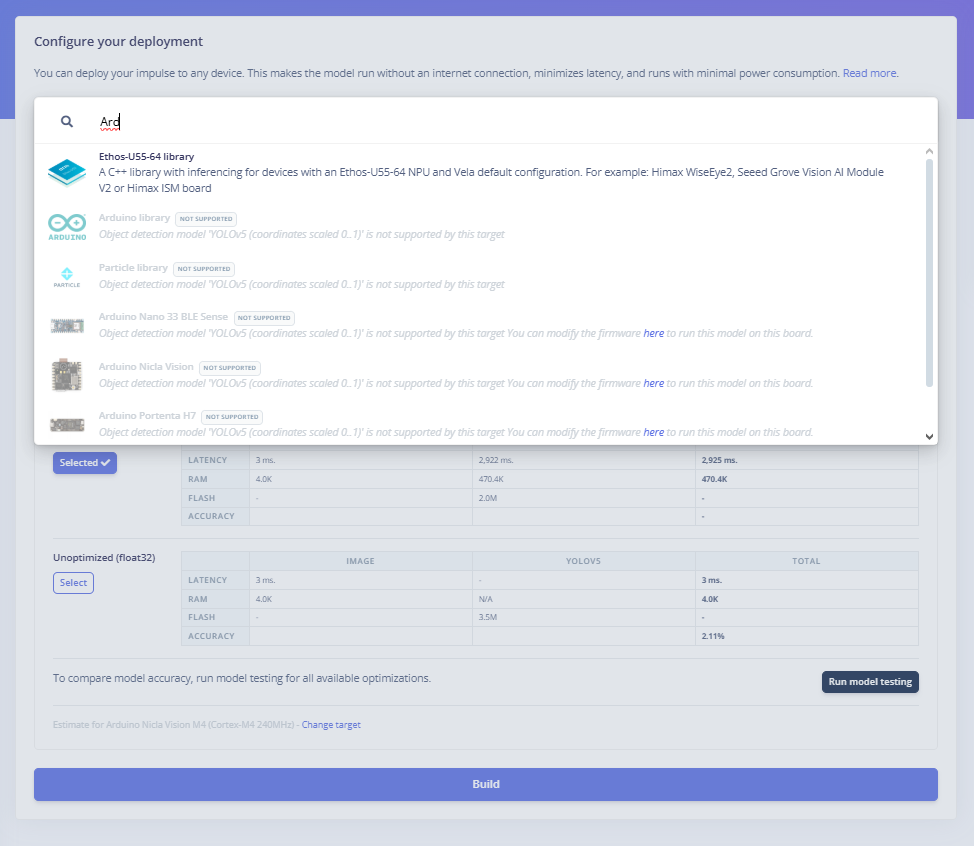Click the Ethos-U55-64 library icon
Viewport: 974px width, 846px height.
click(x=67, y=172)
